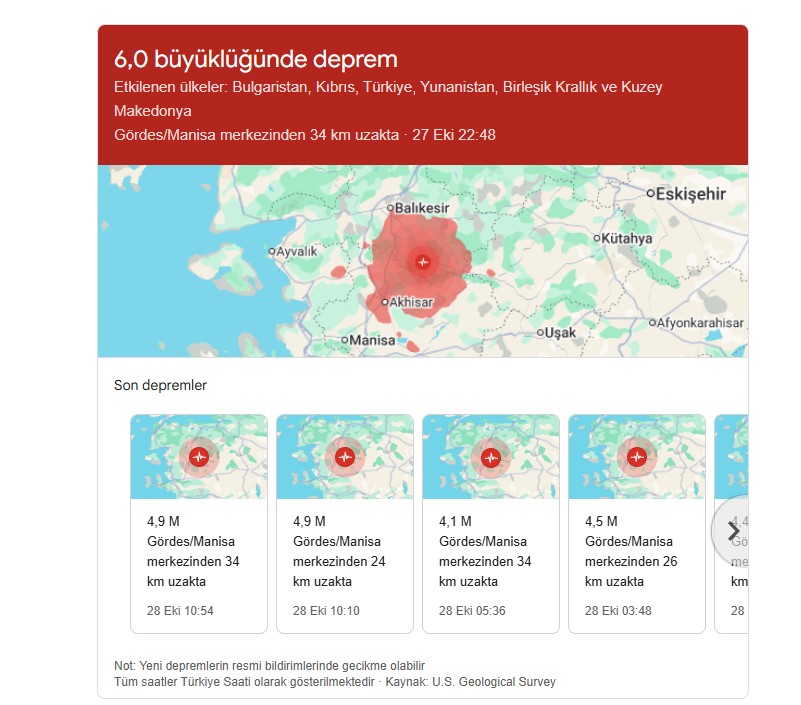The height and width of the screenshot is (705, 801).
Task: Click epicenter icon in the 4,5 M card
Action: coord(637,457)
